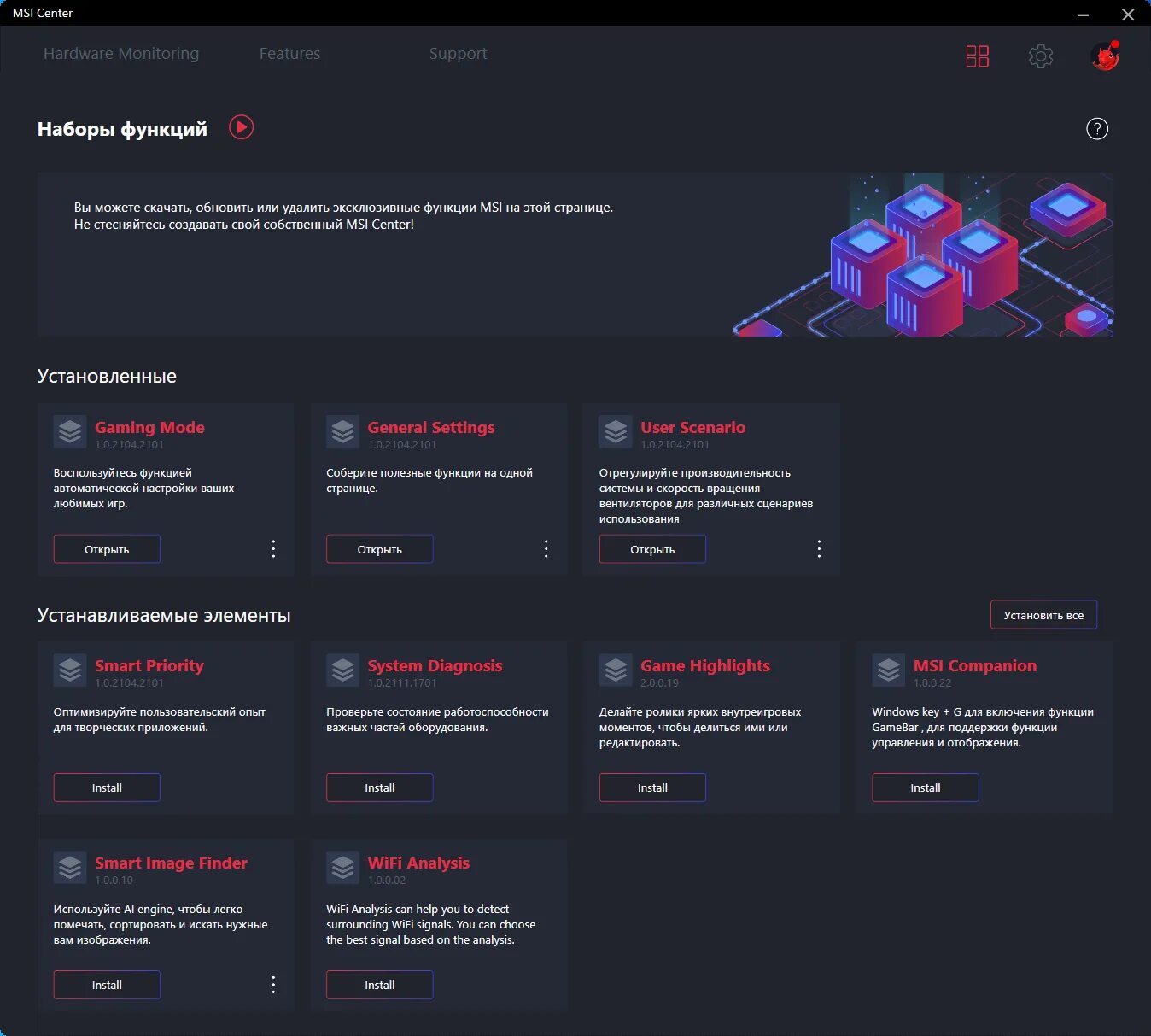
Task: Click the General Settings title
Action: coord(431,427)
